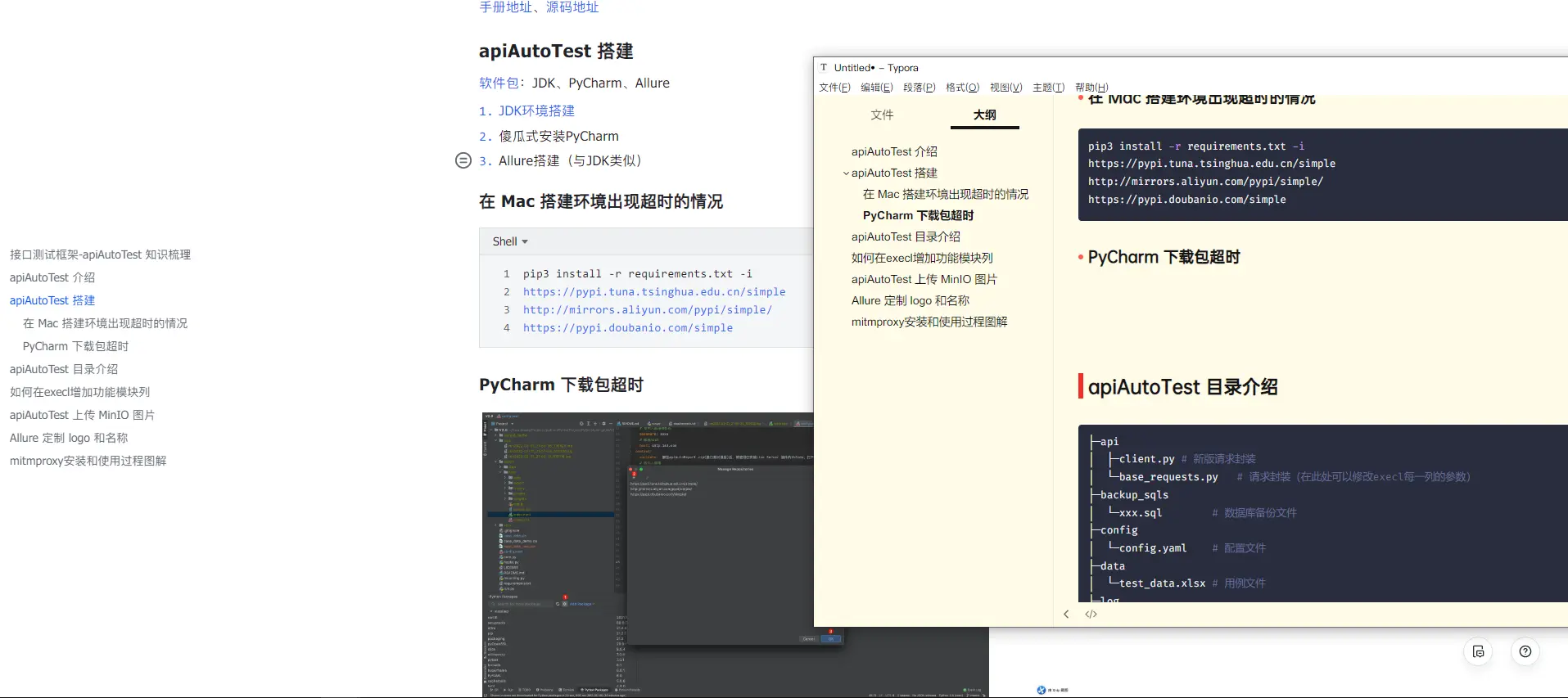This screenshot has width=1568, height=698.
Task: Open 手册地址、源码地址 link on web page
Action: (x=539, y=7)
